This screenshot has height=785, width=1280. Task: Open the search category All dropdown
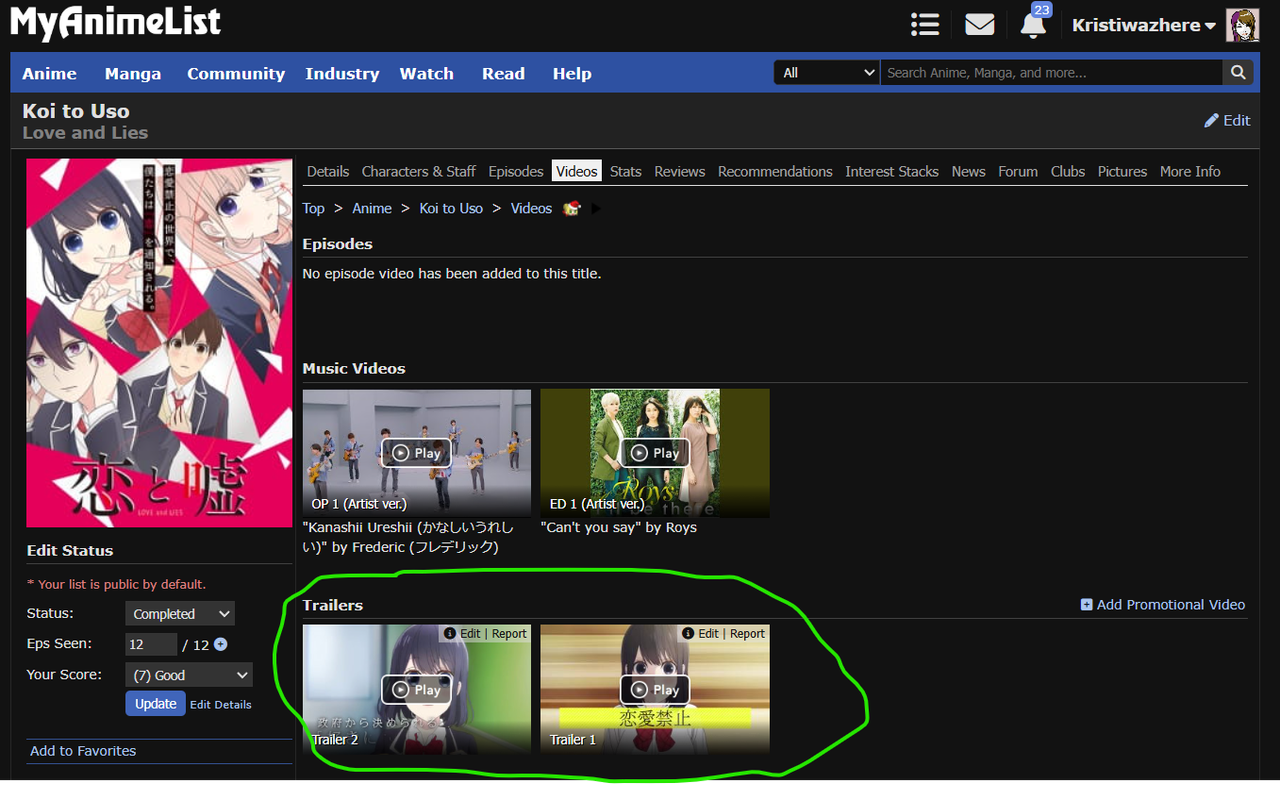coord(827,72)
